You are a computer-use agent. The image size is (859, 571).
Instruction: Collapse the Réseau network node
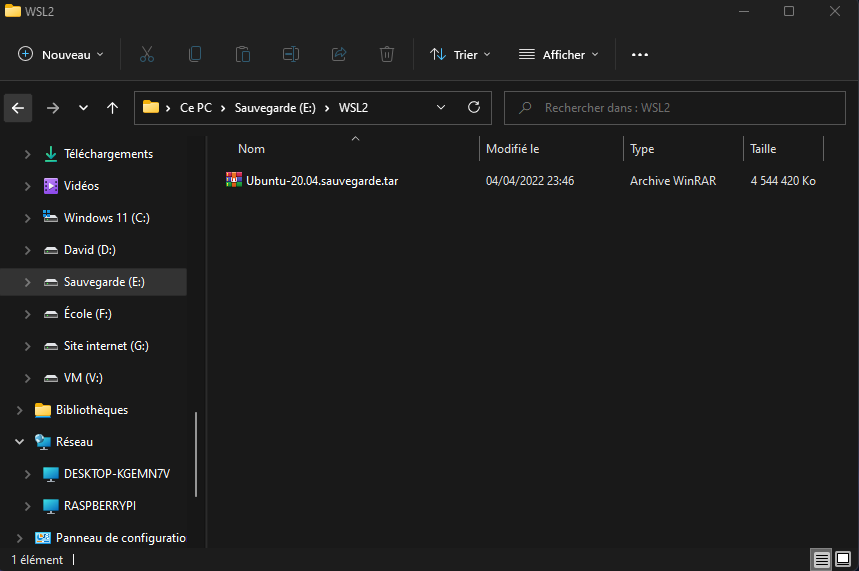pos(20,442)
